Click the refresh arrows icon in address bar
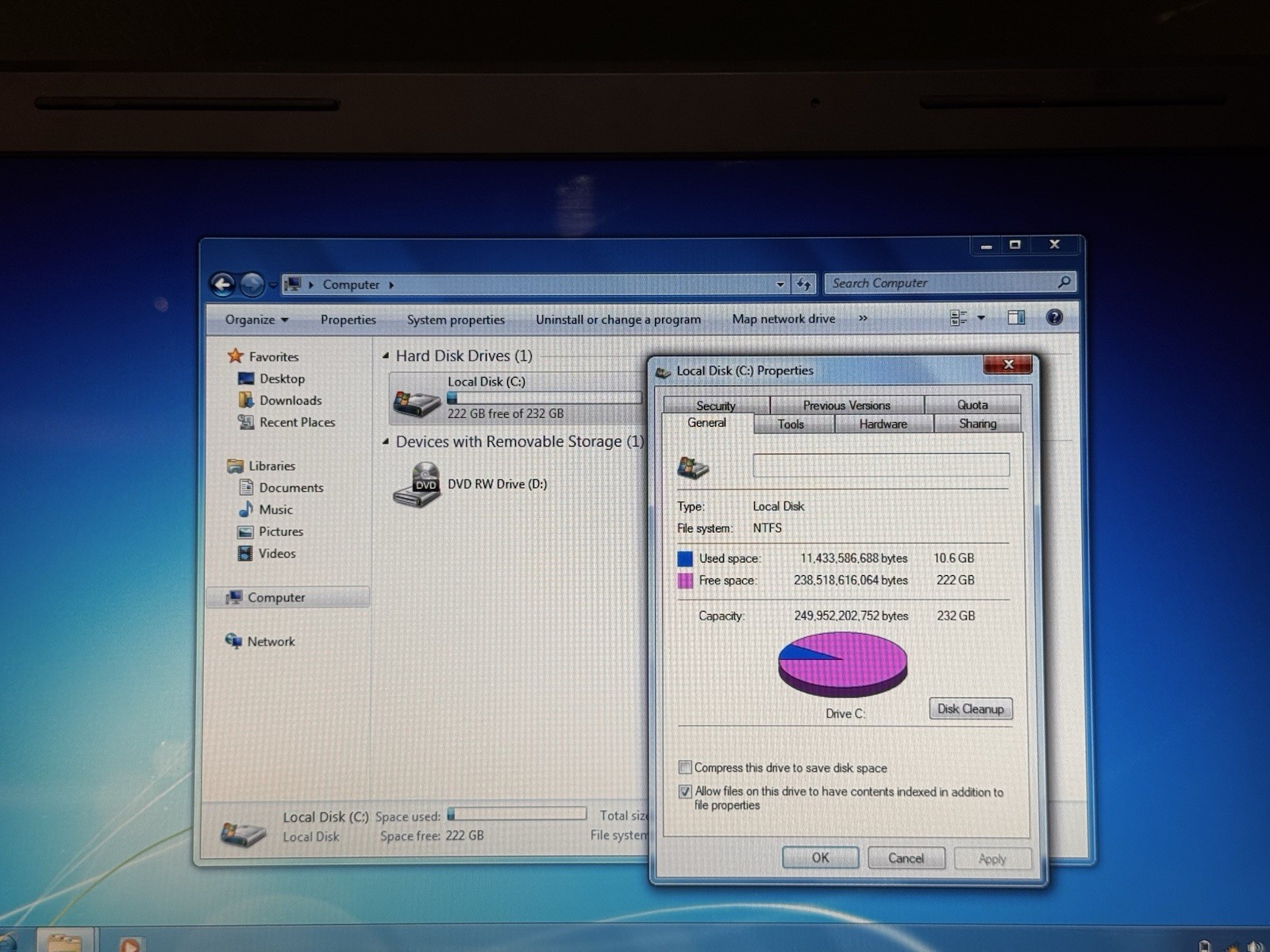This screenshot has height=952, width=1270. click(803, 283)
